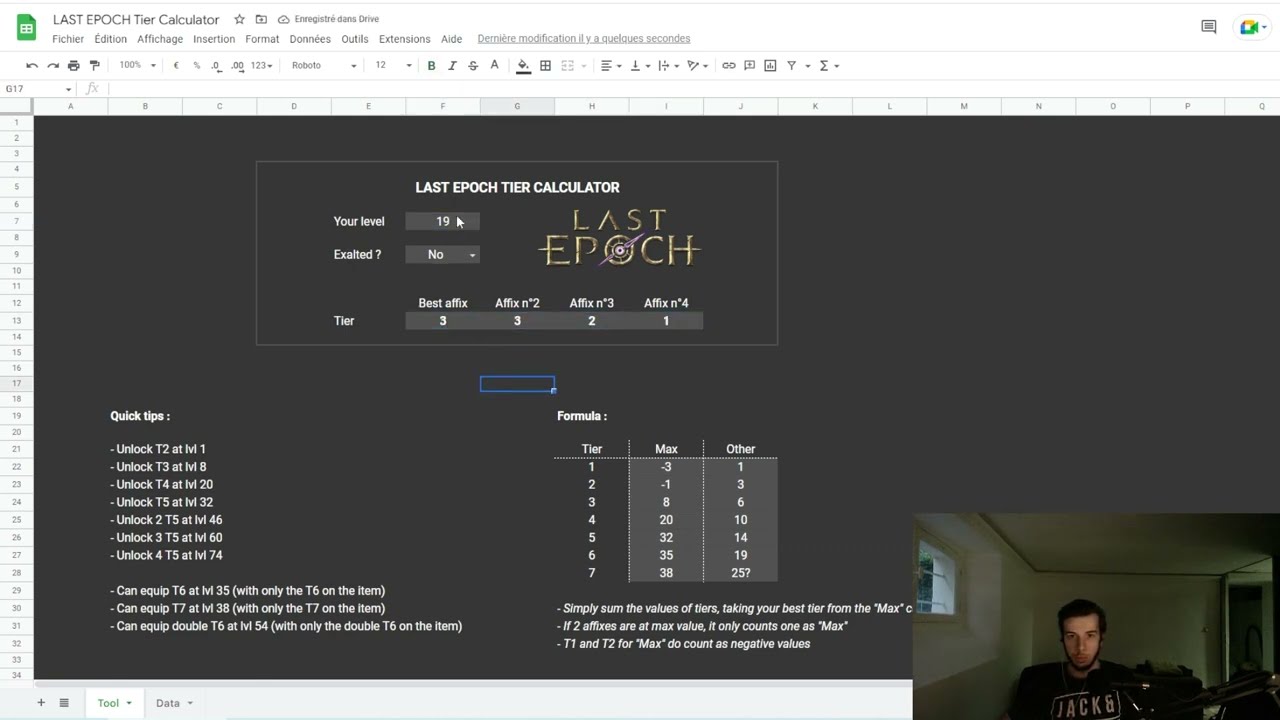Viewport: 1280px width, 720px height.
Task: Open the Données menu
Action: (310, 39)
